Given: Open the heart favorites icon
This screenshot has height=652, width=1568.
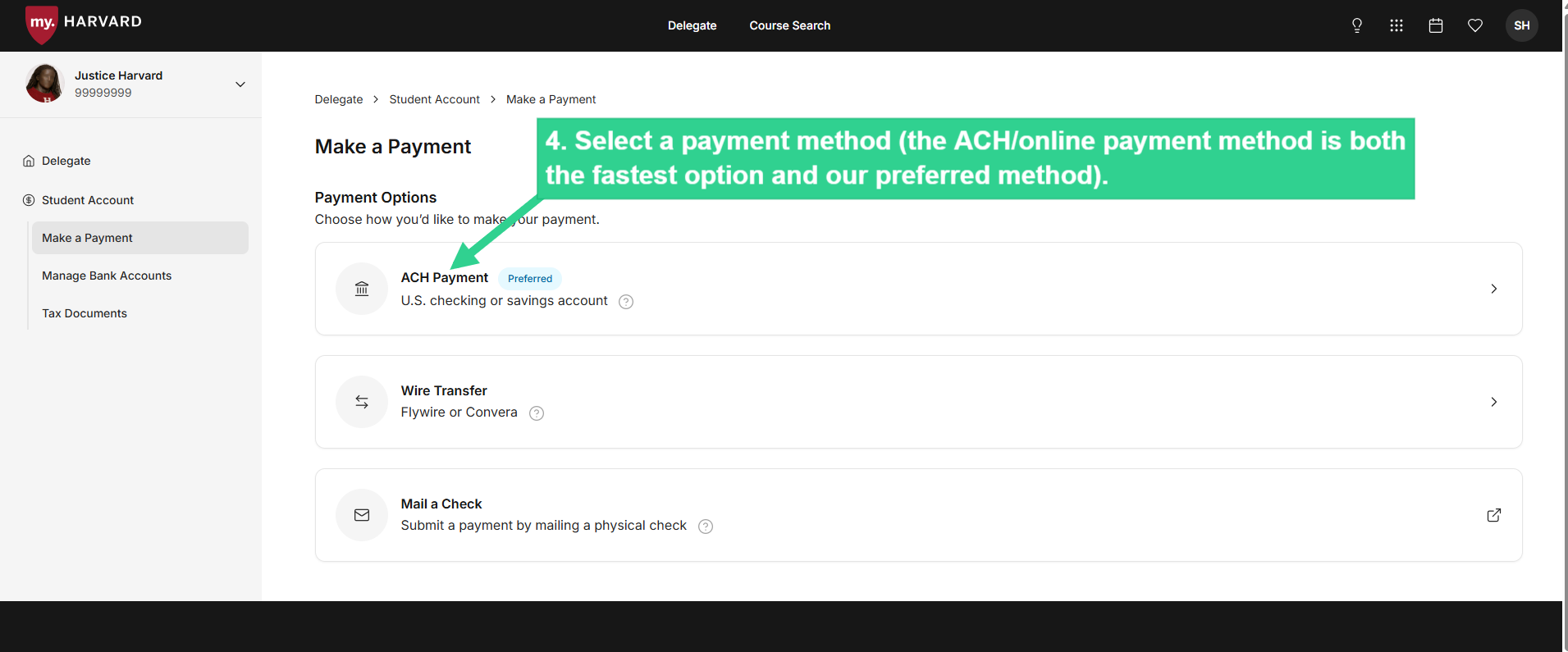Looking at the screenshot, I should (1475, 25).
